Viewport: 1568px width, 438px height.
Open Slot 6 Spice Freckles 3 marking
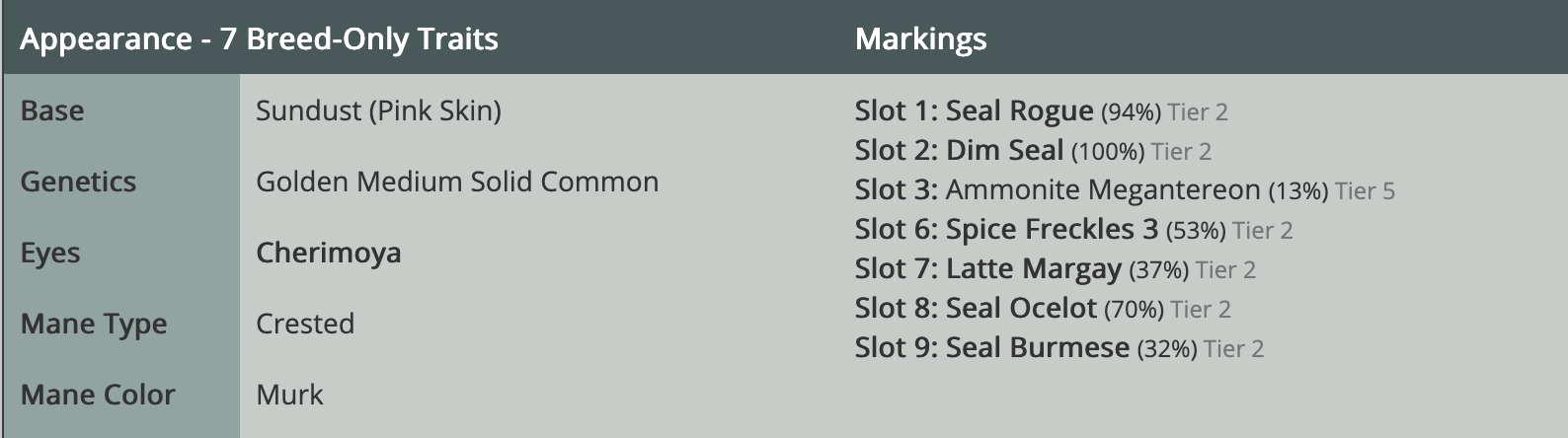point(1052,230)
